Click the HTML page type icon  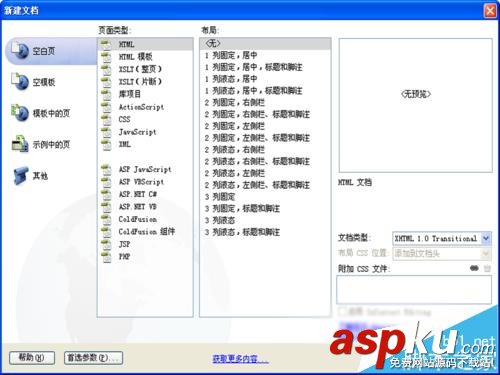pos(106,44)
